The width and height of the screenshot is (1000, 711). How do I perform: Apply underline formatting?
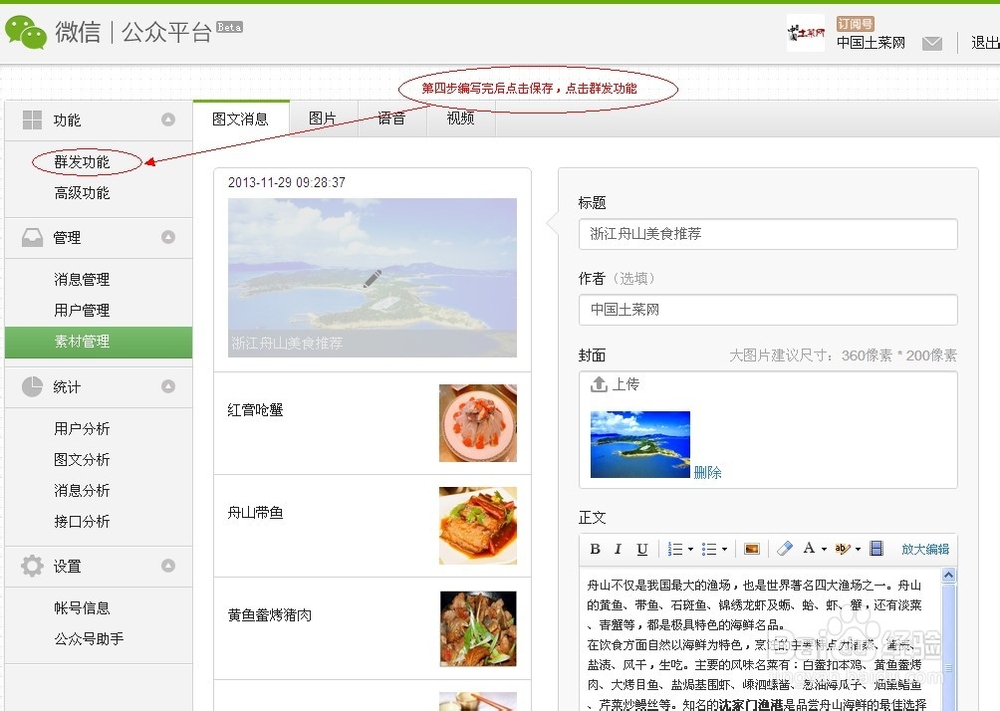(x=640, y=548)
